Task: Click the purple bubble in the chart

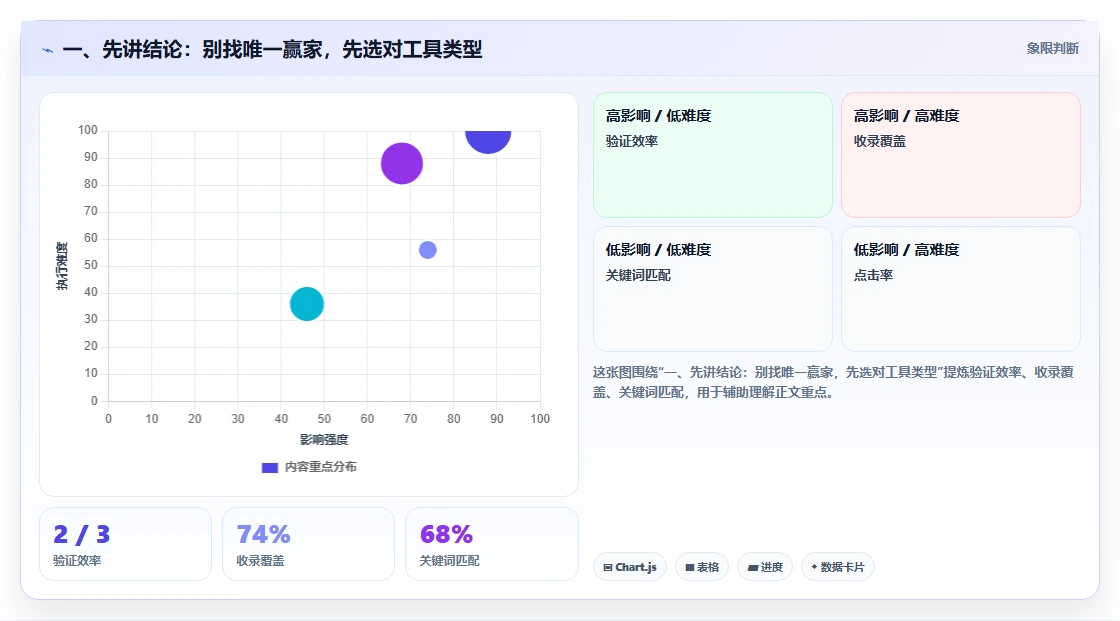Action: [x=401, y=164]
